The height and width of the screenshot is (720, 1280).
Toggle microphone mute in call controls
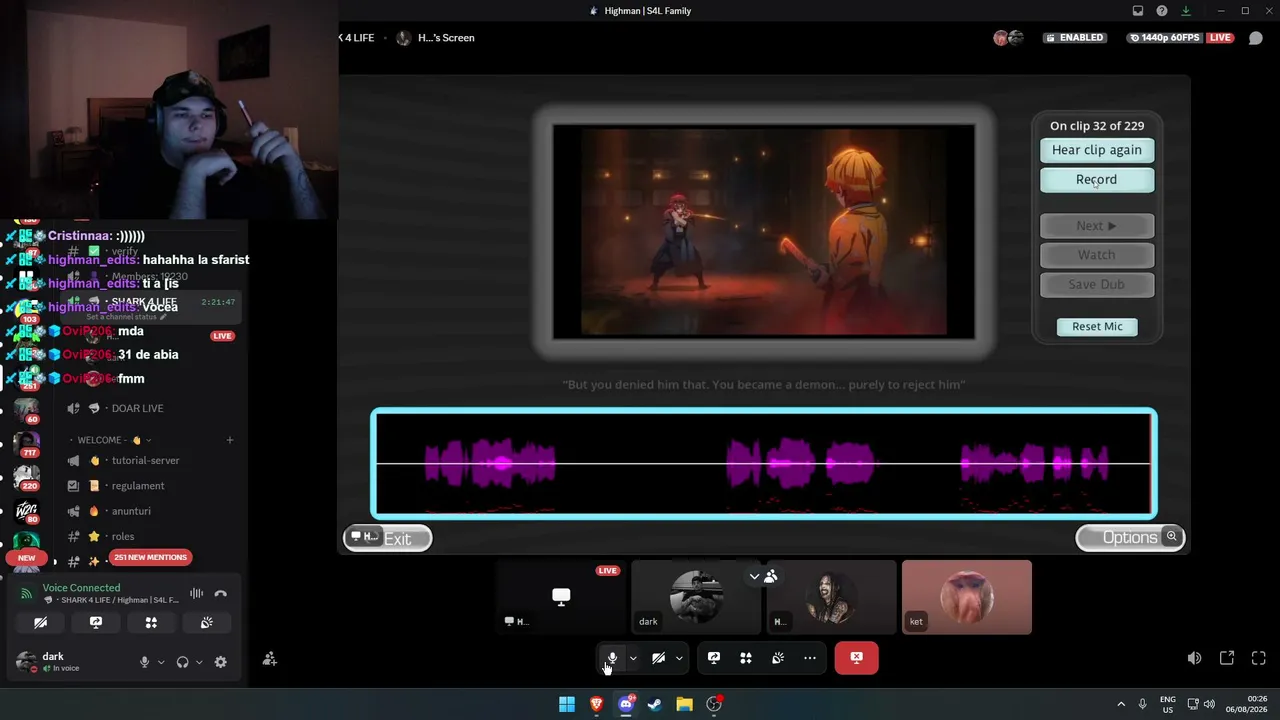point(612,658)
